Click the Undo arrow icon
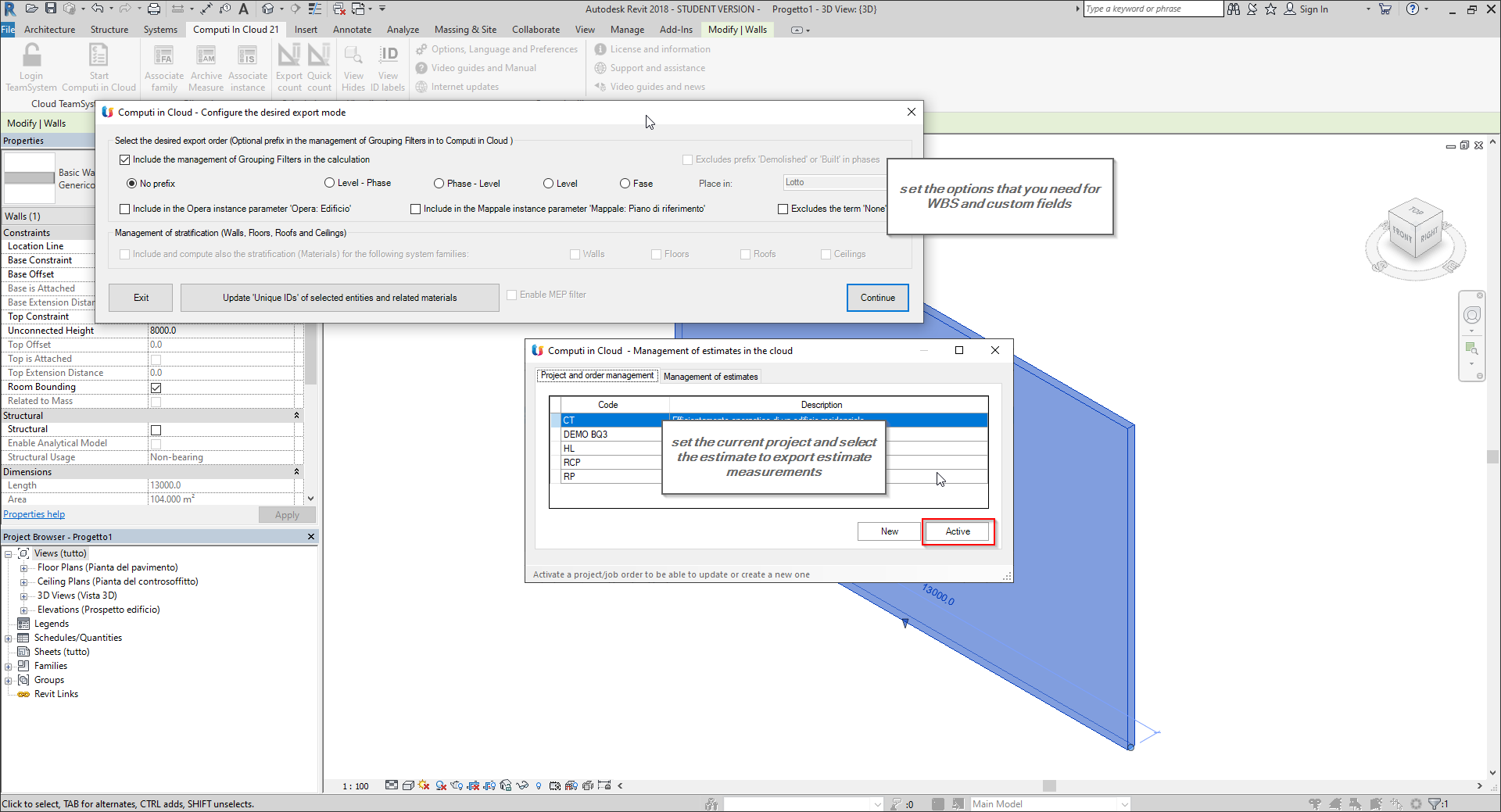The image size is (1501, 812). (x=97, y=9)
